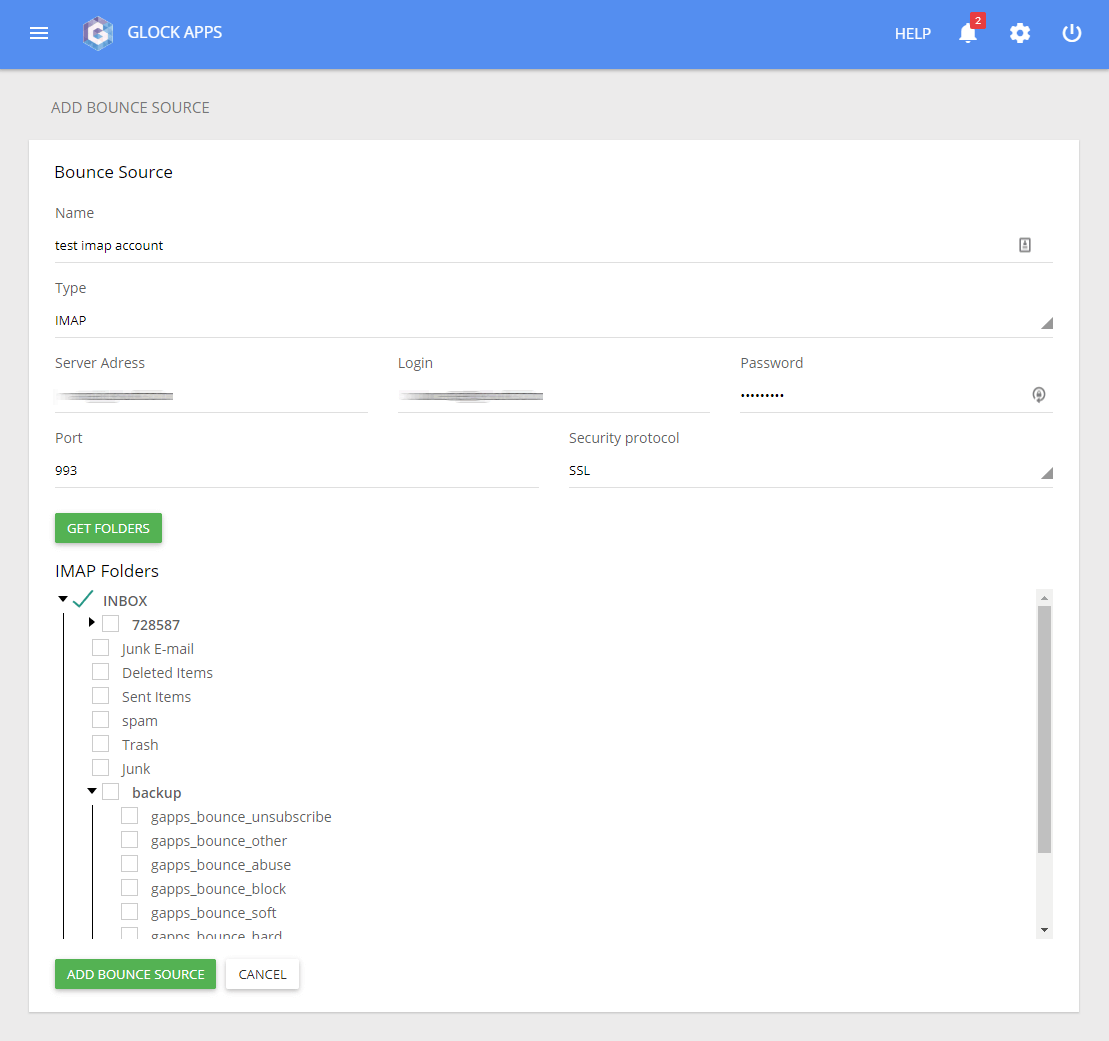Click the ADD BOUNCE SOURCE button

[135, 974]
